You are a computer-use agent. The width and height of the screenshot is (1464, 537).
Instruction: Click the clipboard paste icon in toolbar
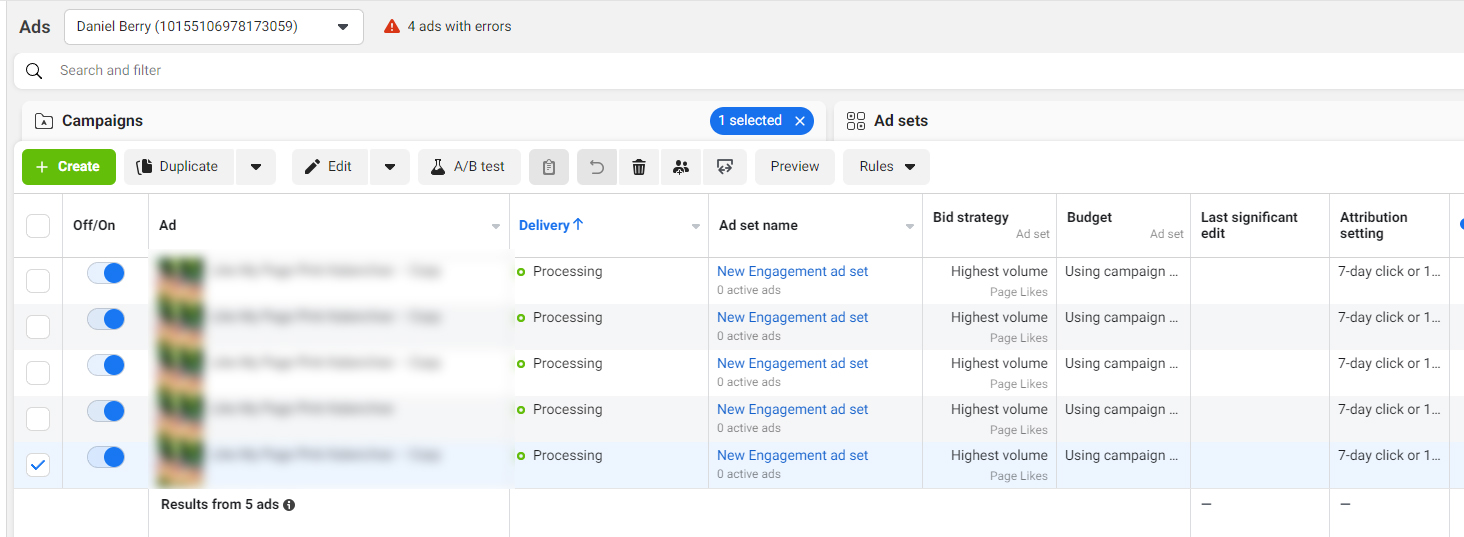tap(549, 167)
